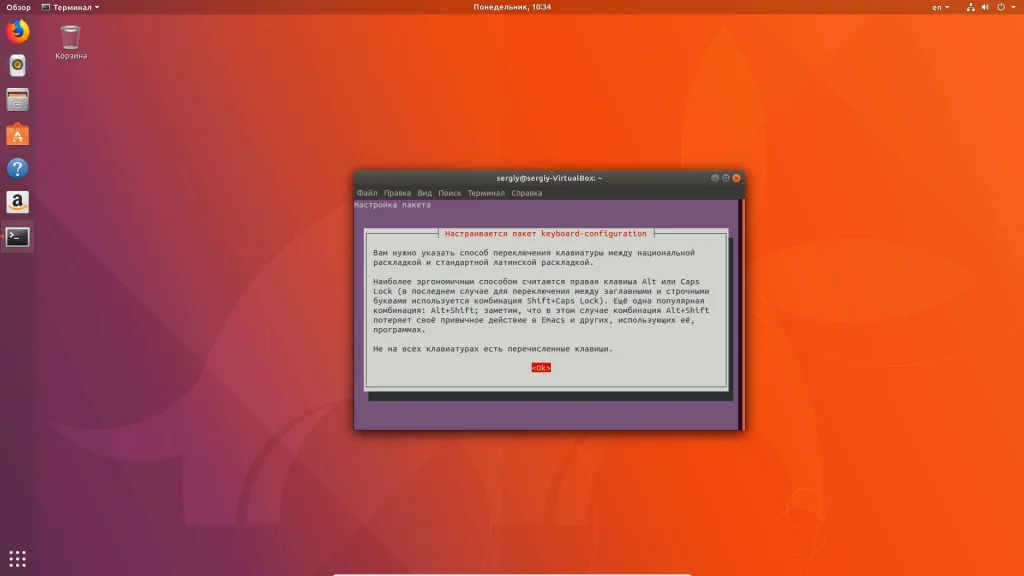Image resolution: width=1024 pixels, height=576 pixels.
Task: Click the terminal title sergiy@sergiy-VirtualBox
Action: pyautogui.click(x=549, y=178)
